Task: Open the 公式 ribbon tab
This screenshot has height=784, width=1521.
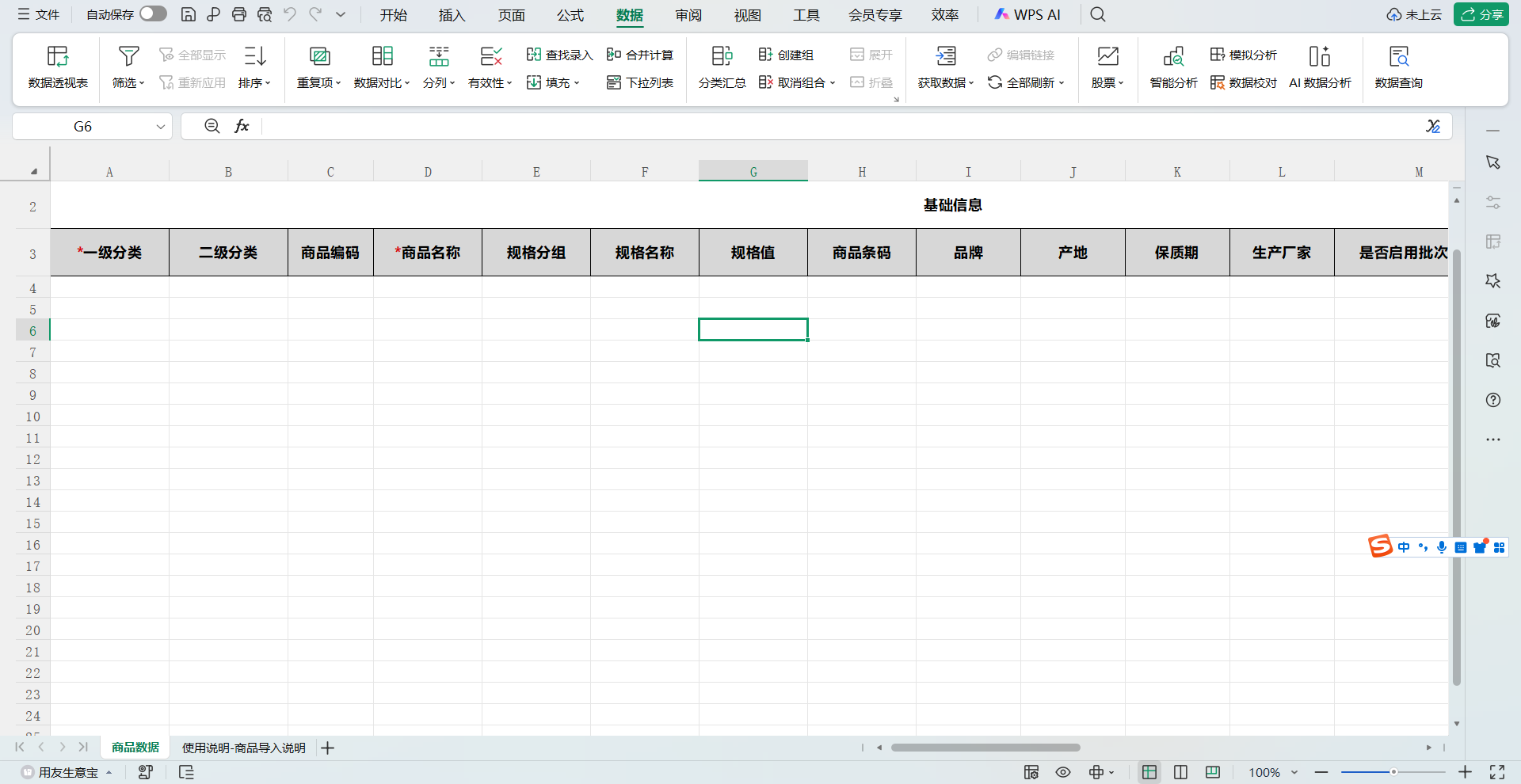Action: (570, 15)
